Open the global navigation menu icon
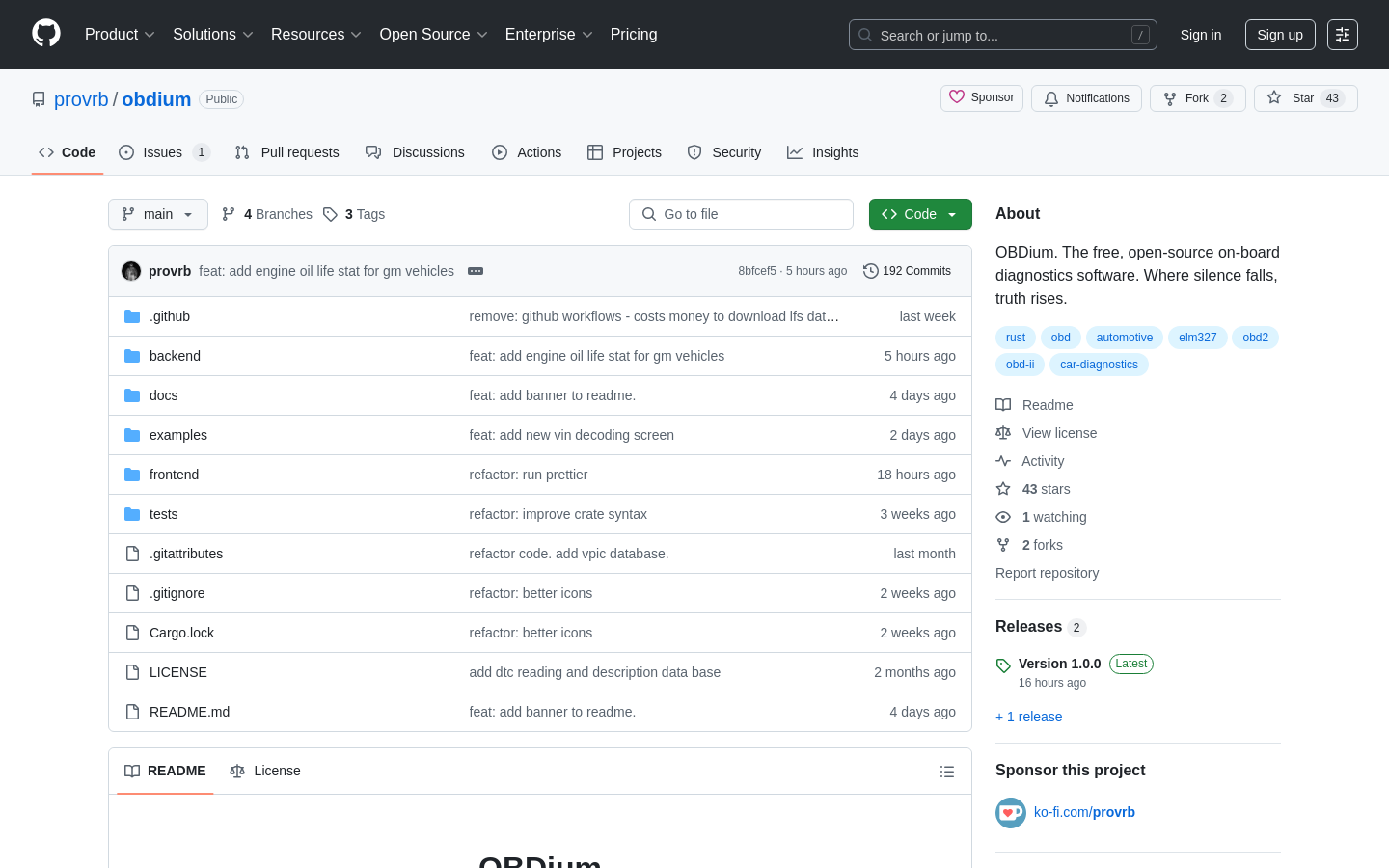 1343,35
